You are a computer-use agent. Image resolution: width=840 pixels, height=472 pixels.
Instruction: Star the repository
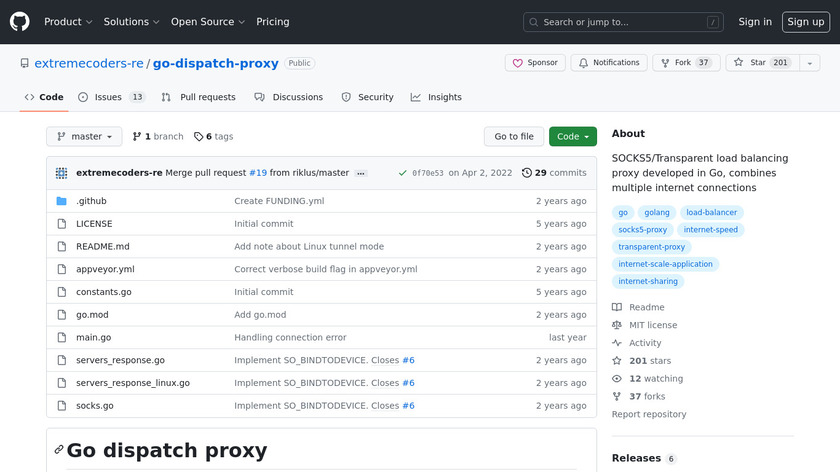[763, 63]
